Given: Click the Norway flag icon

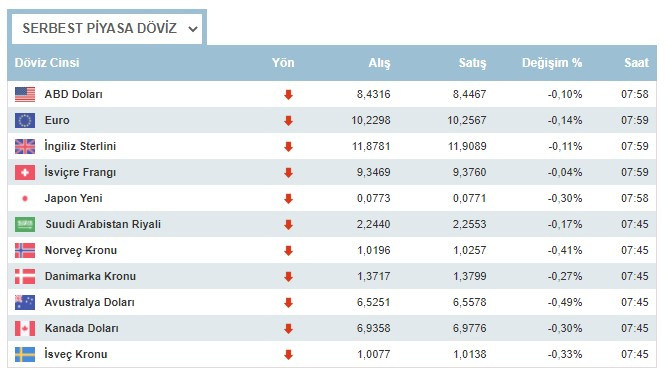Looking at the screenshot, I should coord(25,250).
